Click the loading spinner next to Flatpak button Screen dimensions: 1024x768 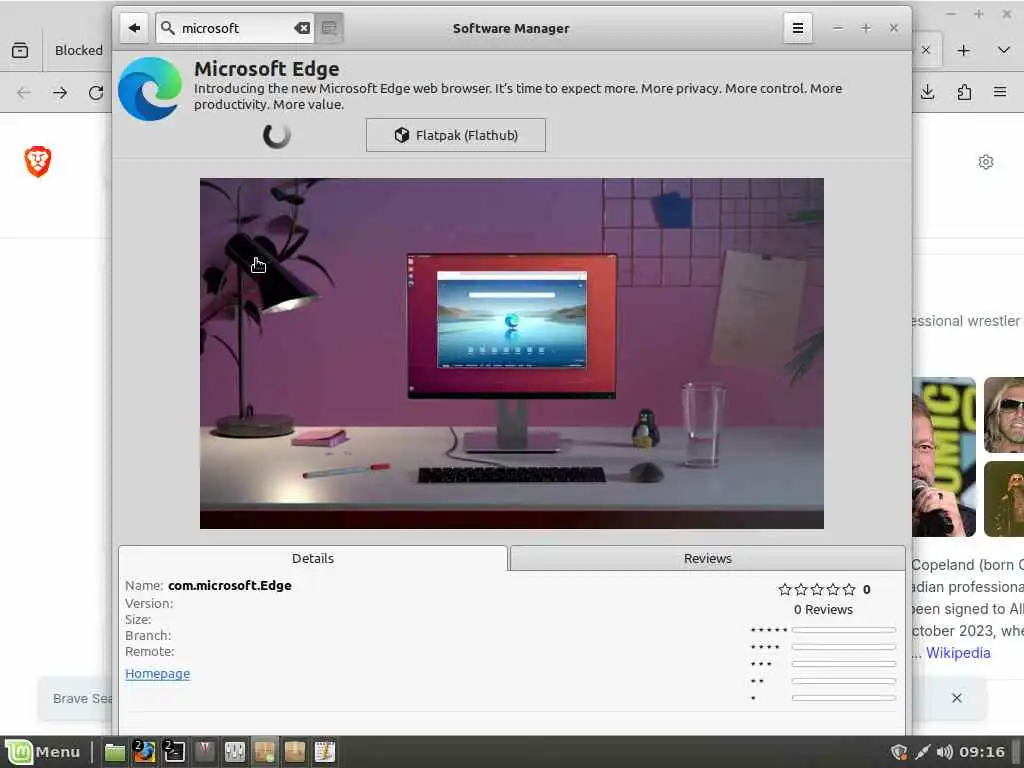[277, 135]
